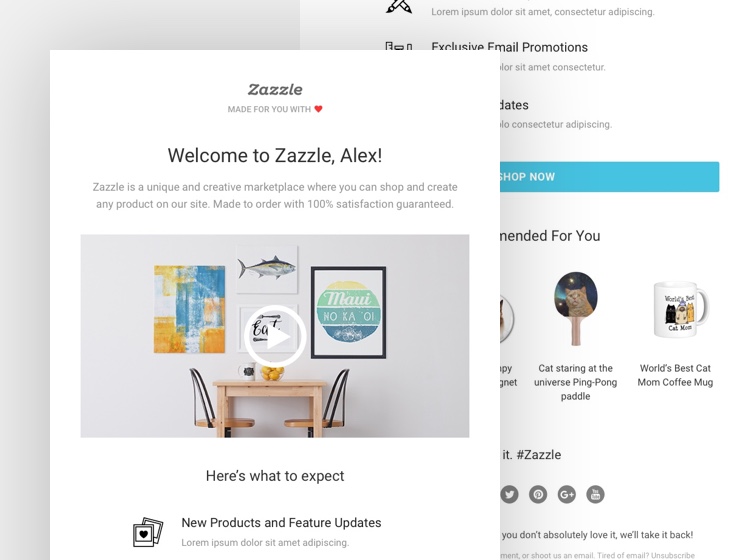Open the Google Plus social icon
Screen dimensions: 750x560
[567, 494]
